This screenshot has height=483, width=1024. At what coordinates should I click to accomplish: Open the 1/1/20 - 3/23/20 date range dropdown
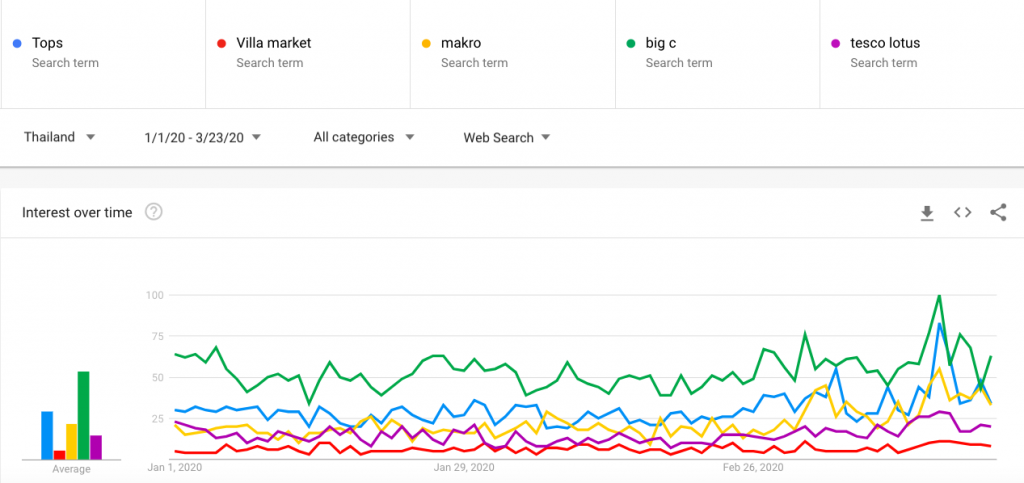point(202,137)
